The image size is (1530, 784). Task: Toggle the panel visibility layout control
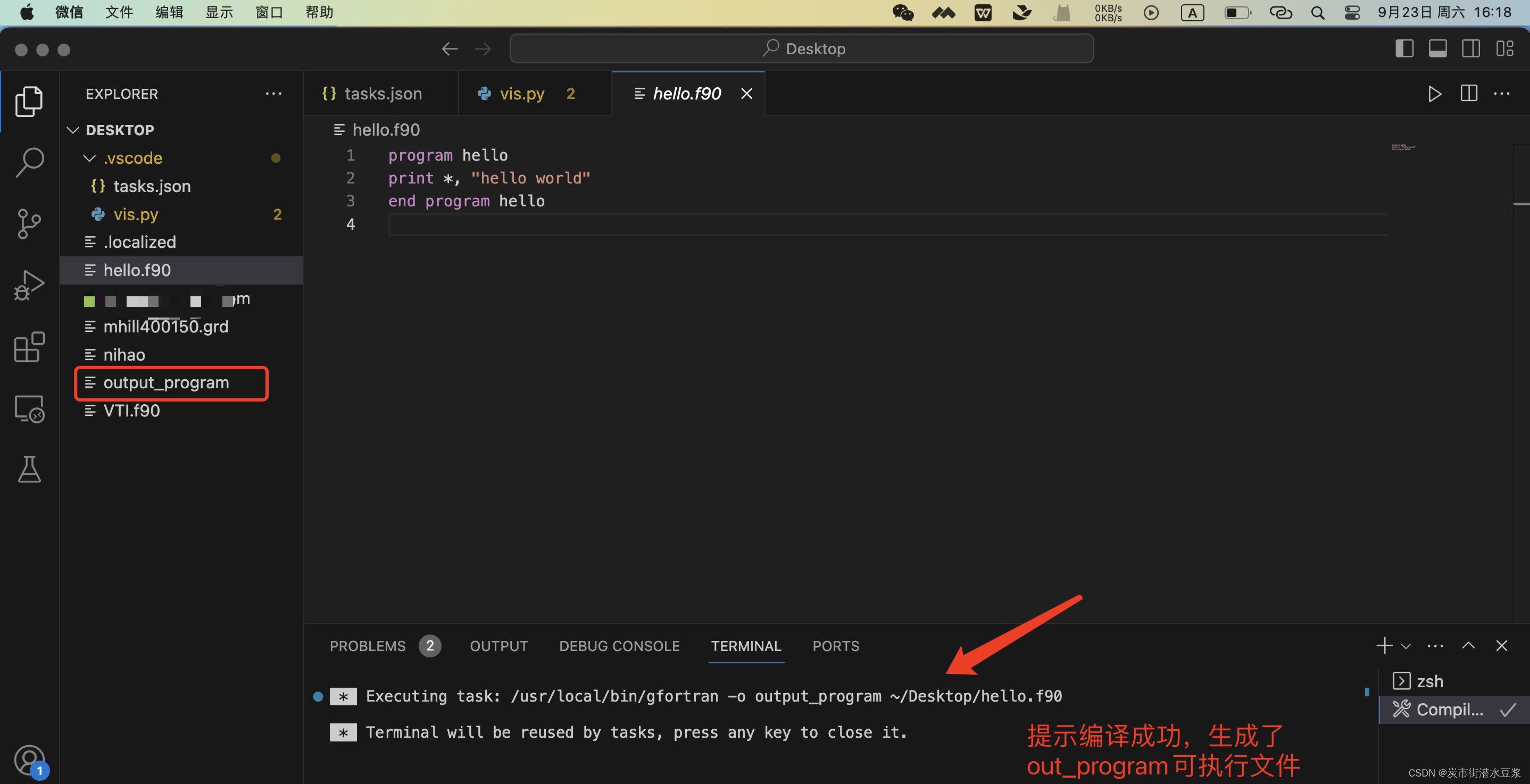click(x=1438, y=48)
